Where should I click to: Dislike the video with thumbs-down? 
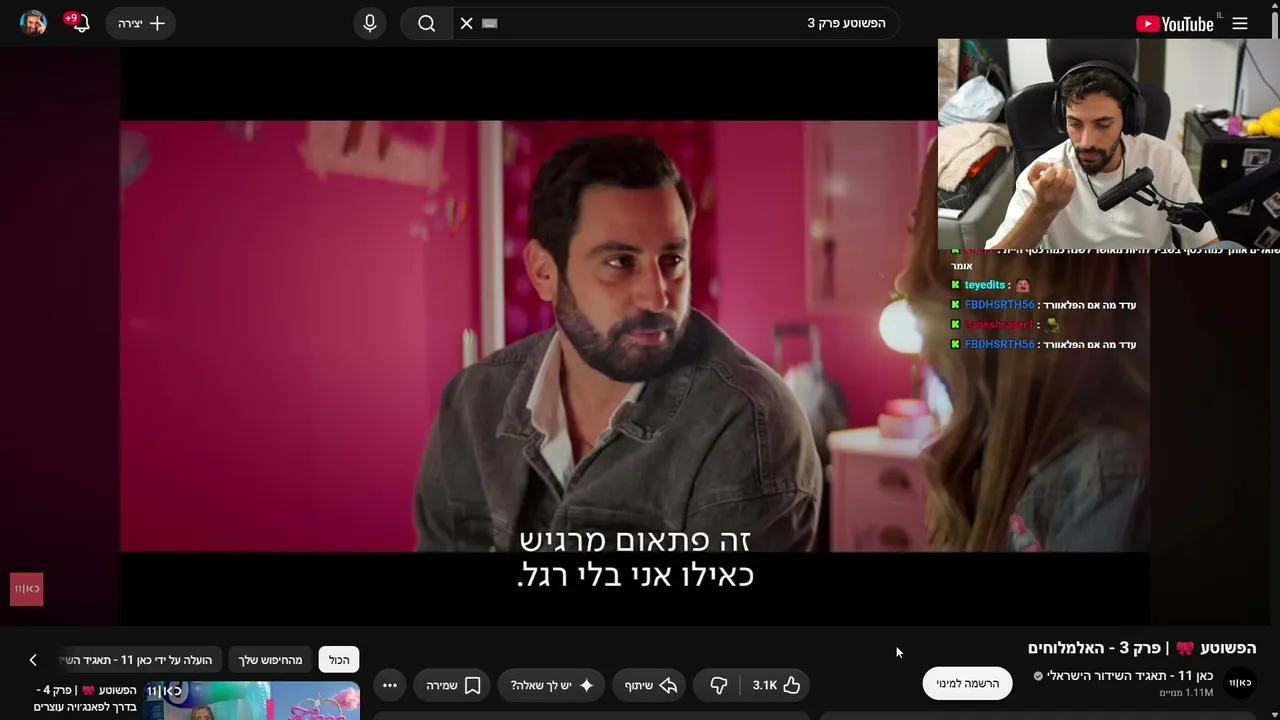(x=718, y=685)
